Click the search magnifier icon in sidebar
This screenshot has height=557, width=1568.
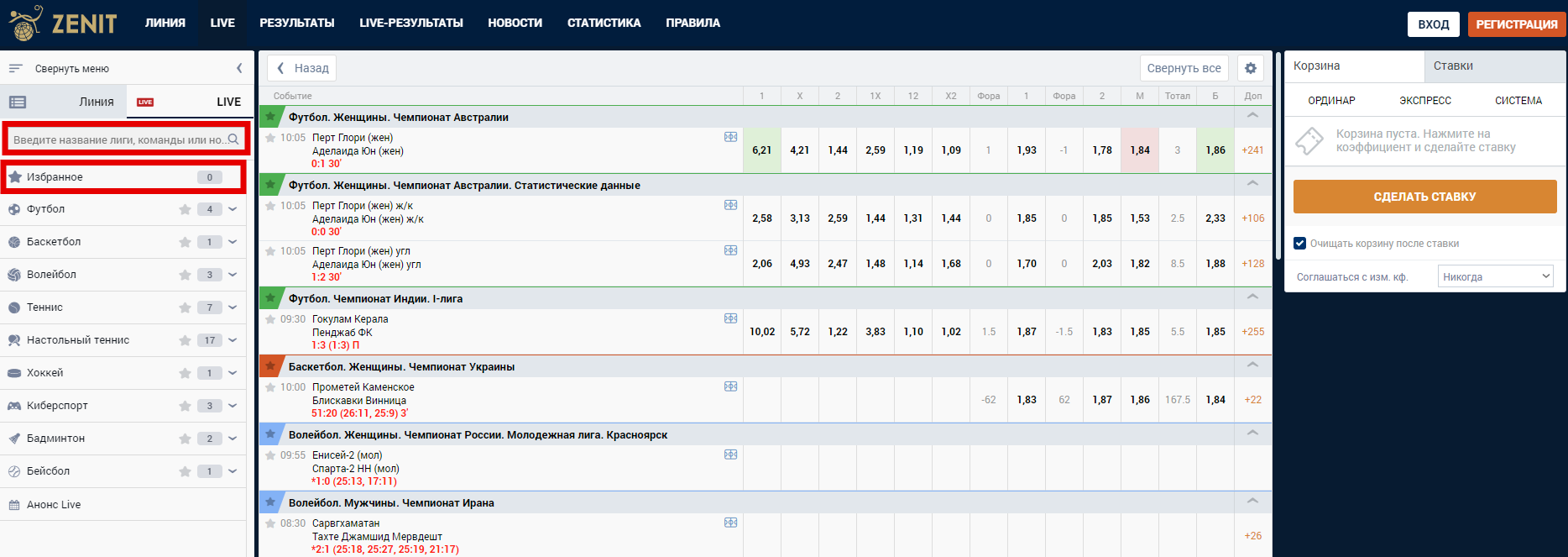coord(233,139)
